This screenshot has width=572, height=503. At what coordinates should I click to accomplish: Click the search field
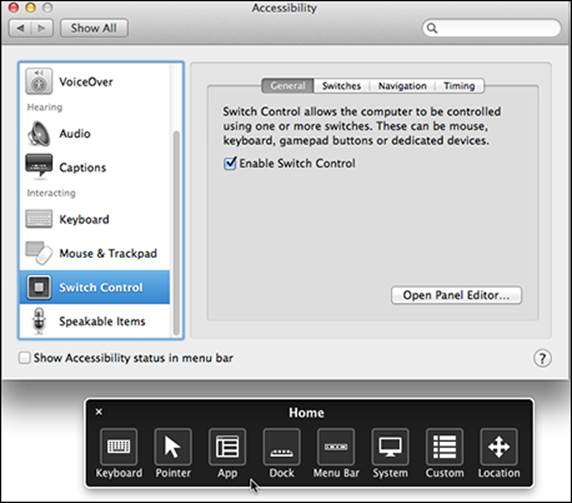point(492,28)
